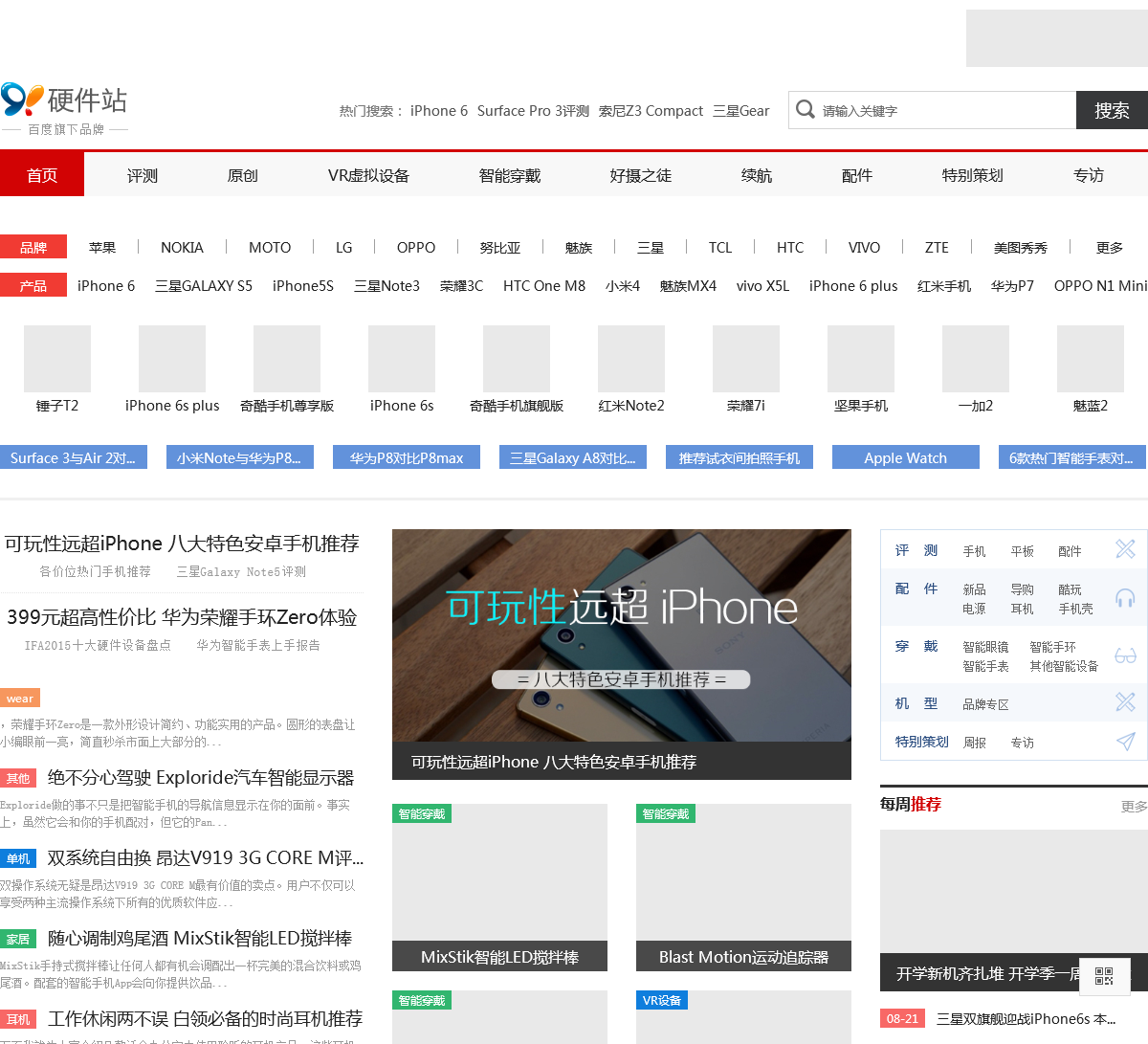Click the crossed tools icon in 评测 row
Viewport: 1148px width, 1044px height.
pyautogui.click(x=1125, y=548)
